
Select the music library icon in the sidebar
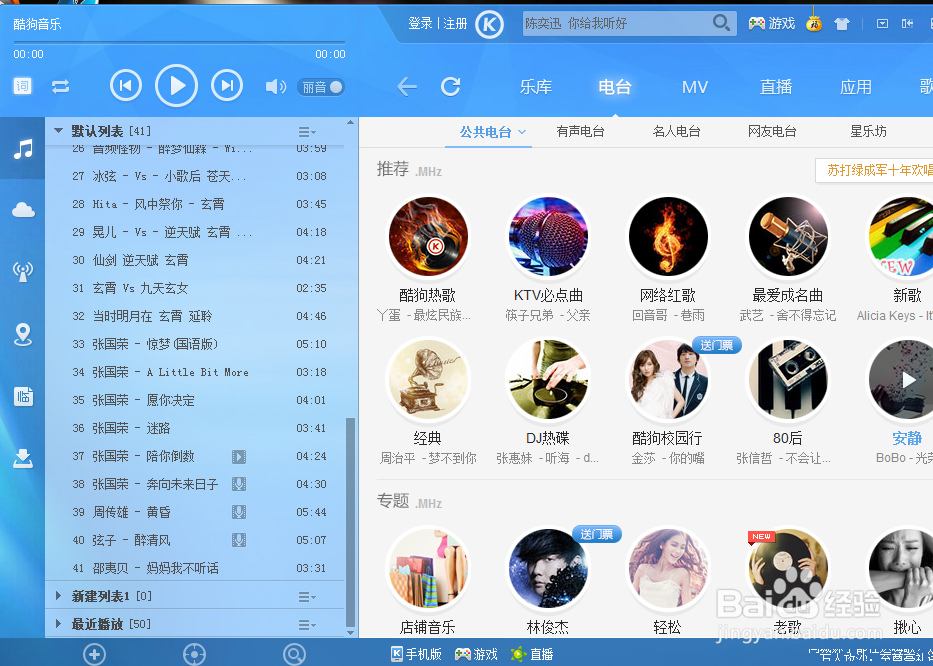22,148
